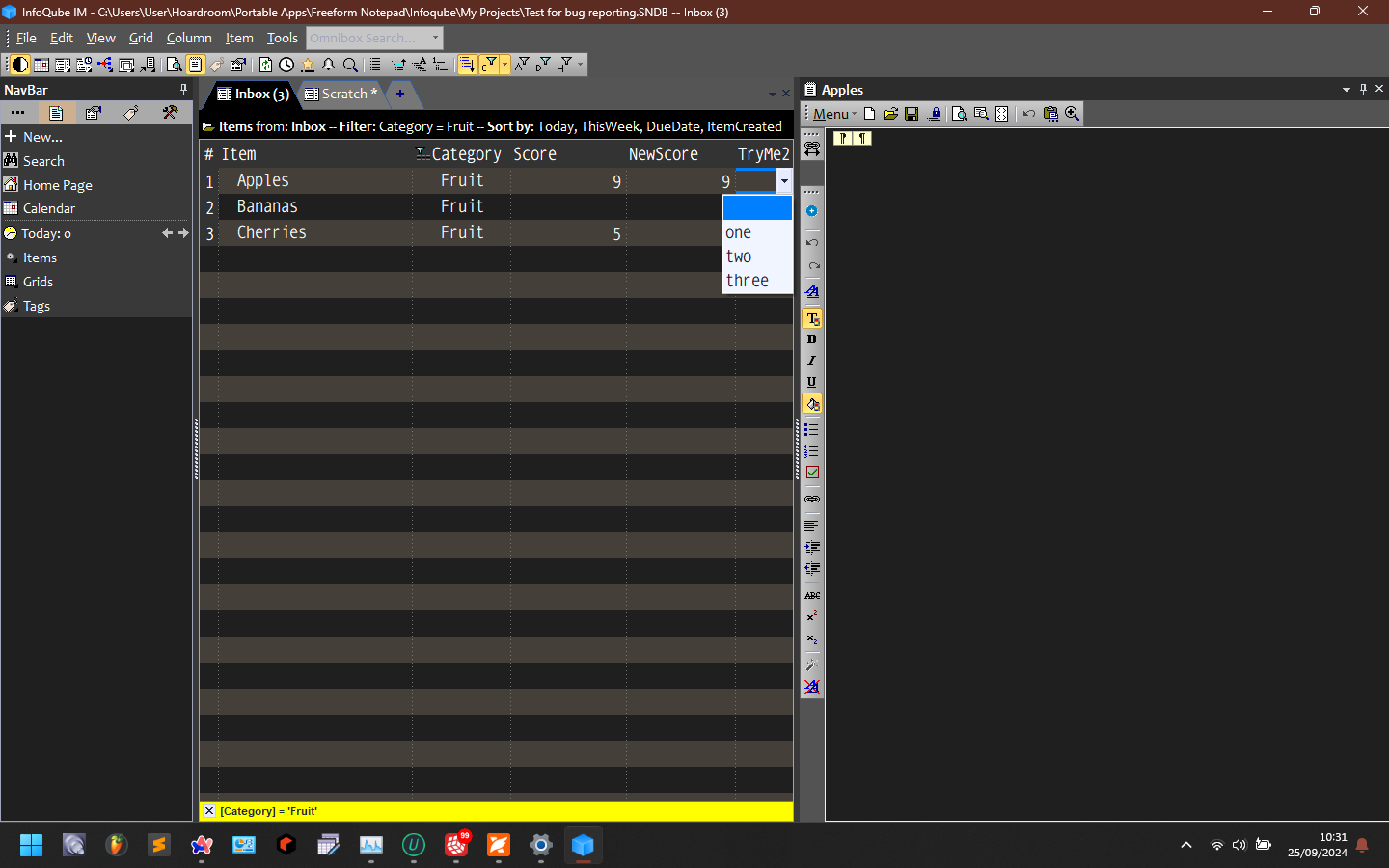
Task: Apply superscript in editor toolbar
Action: (x=812, y=617)
